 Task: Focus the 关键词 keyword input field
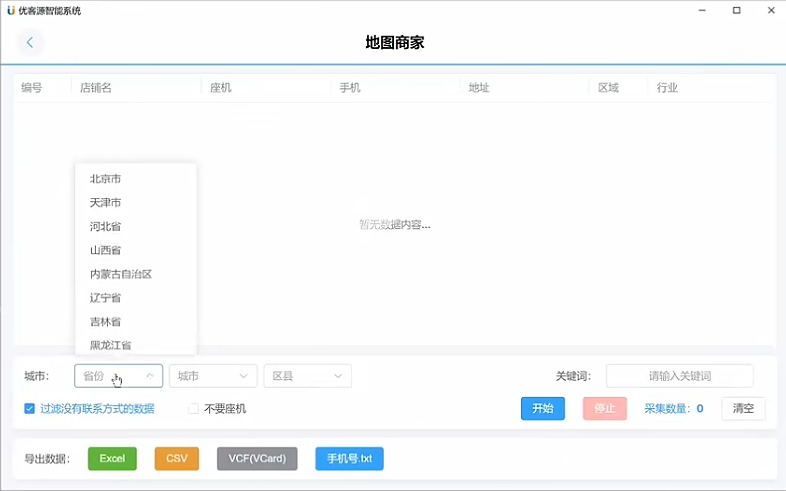[679, 376]
